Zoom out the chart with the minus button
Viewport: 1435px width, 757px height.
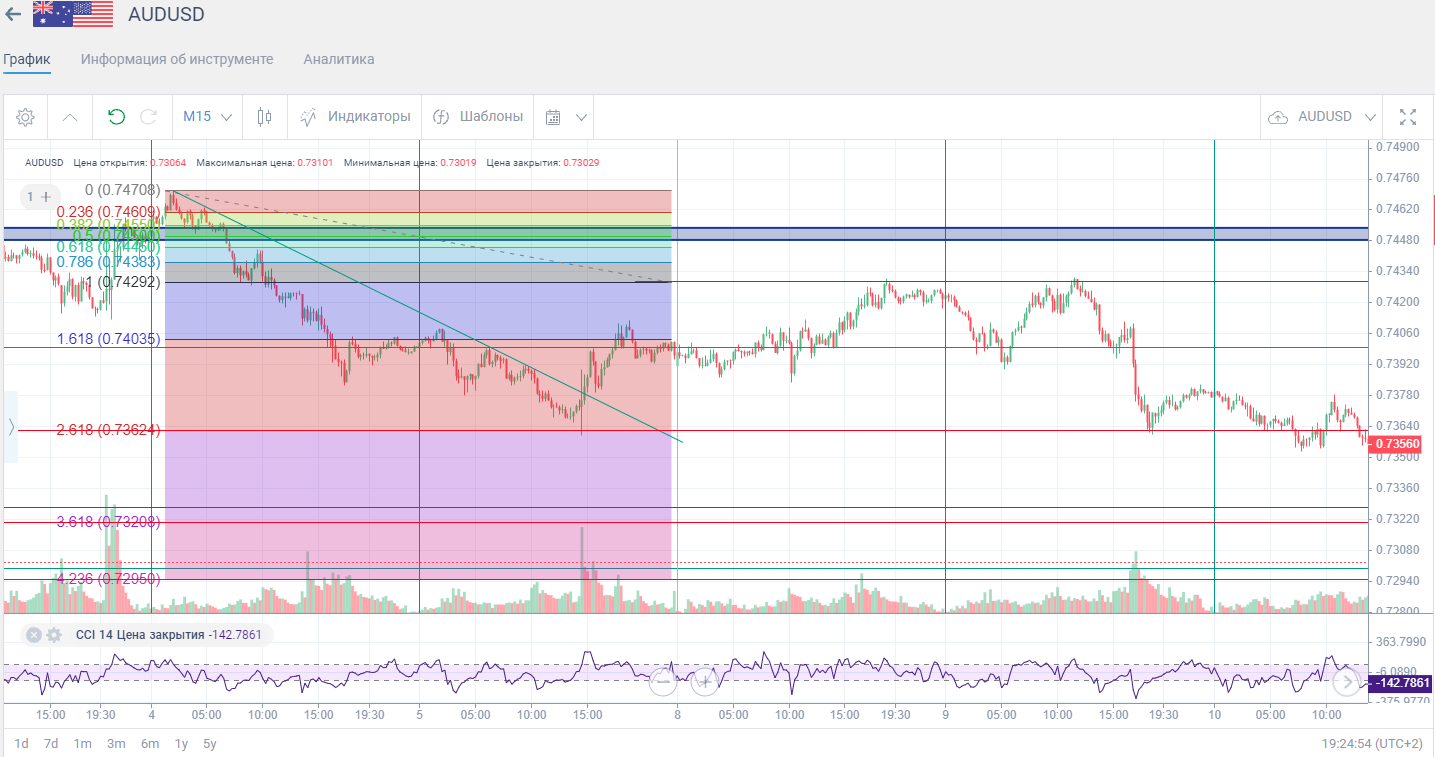[663, 682]
